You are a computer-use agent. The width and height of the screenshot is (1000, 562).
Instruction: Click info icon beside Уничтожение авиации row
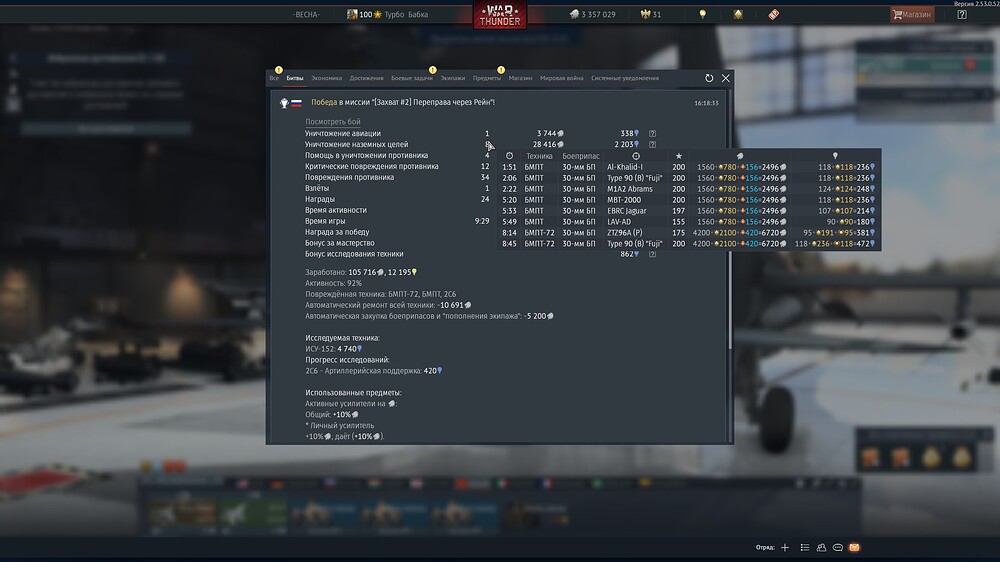pyautogui.click(x=652, y=133)
